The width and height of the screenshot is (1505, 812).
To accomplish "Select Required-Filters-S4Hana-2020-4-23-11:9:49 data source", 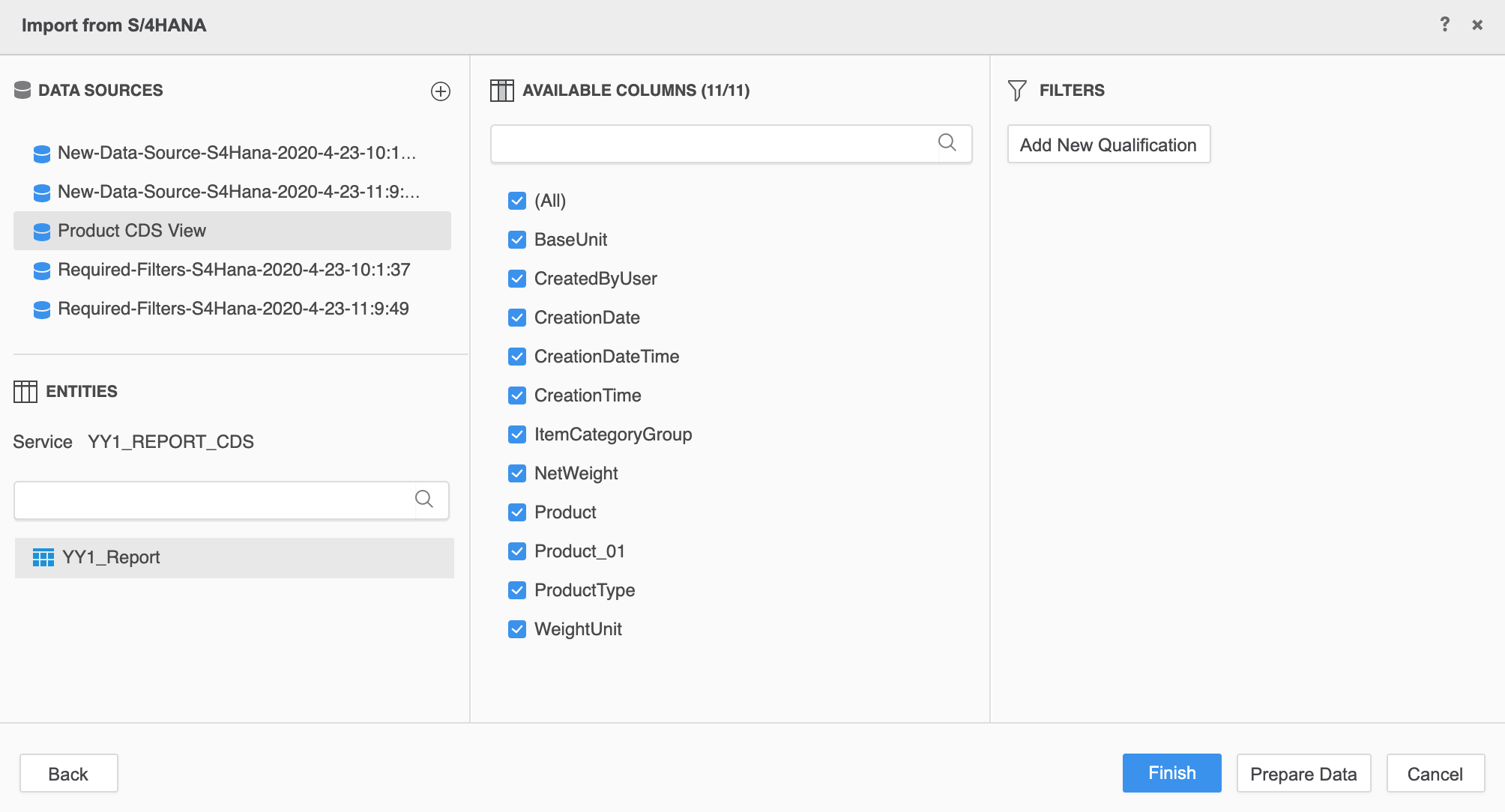I will tap(234, 308).
